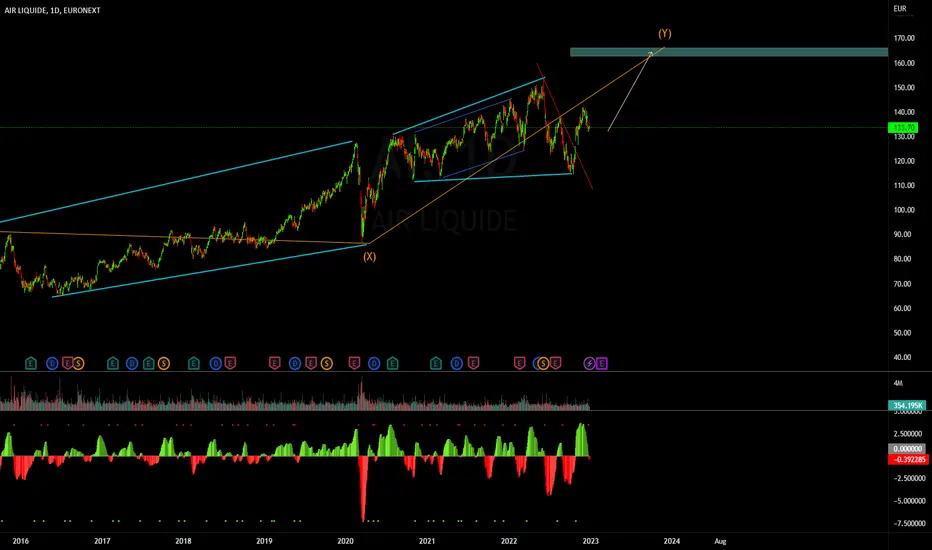Click the purple upcoming earnings (E) marker
The height and width of the screenshot is (550, 932).
pyautogui.click(x=602, y=363)
